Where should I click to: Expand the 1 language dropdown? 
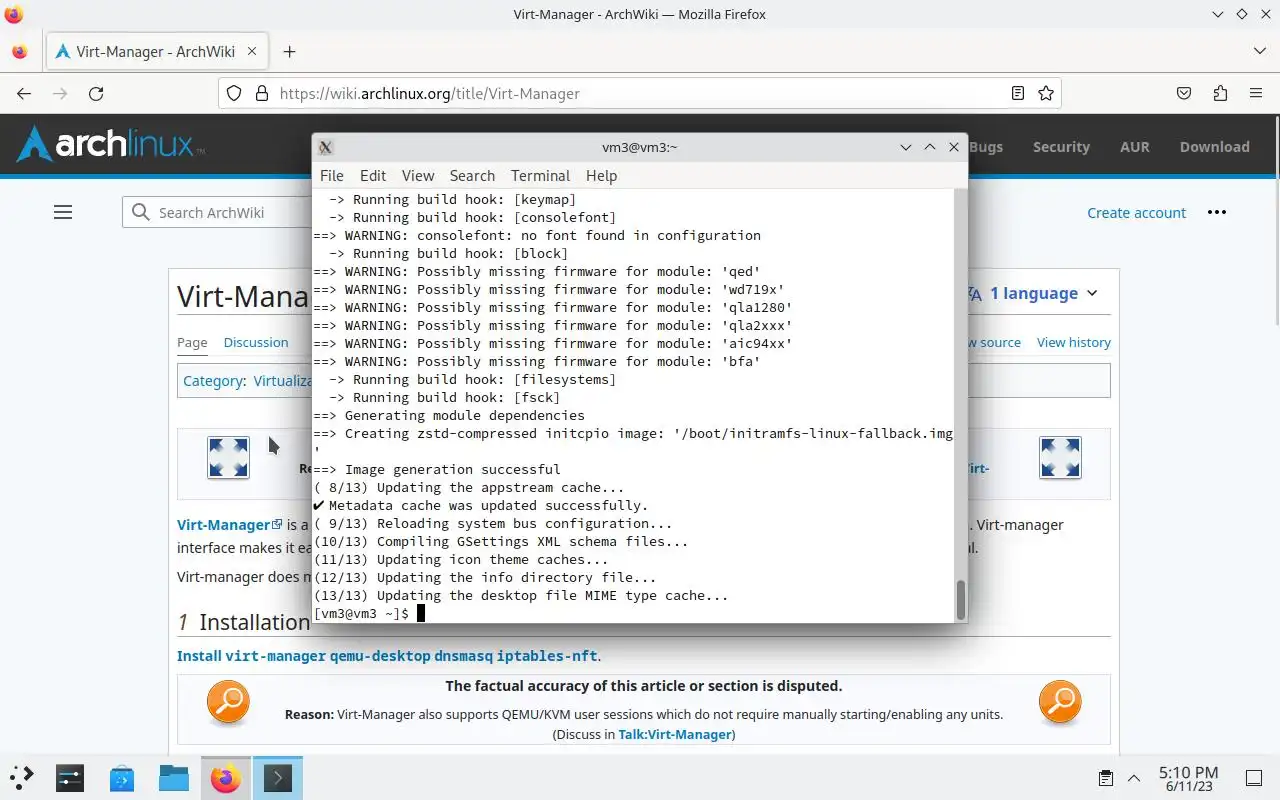click(1033, 293)
